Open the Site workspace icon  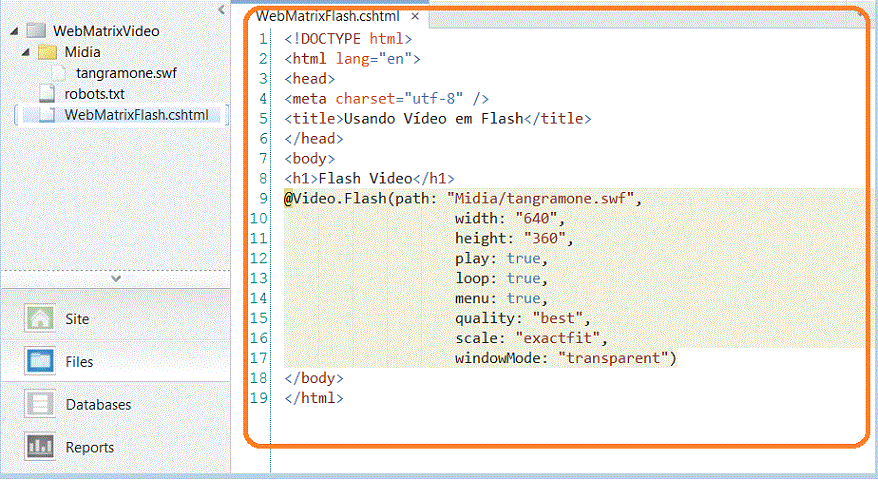[x=40, y=318]
